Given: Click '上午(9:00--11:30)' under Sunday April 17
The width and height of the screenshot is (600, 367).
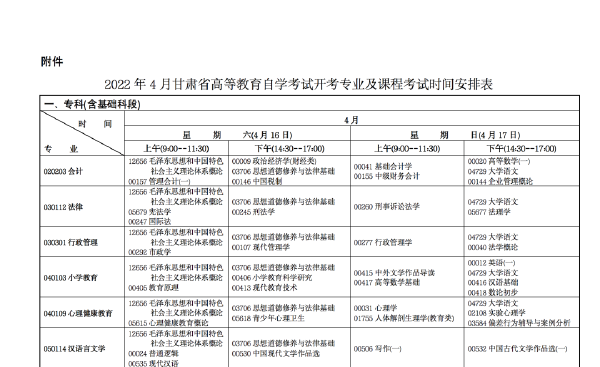Looking at the screenshot, I should [407, 148].
